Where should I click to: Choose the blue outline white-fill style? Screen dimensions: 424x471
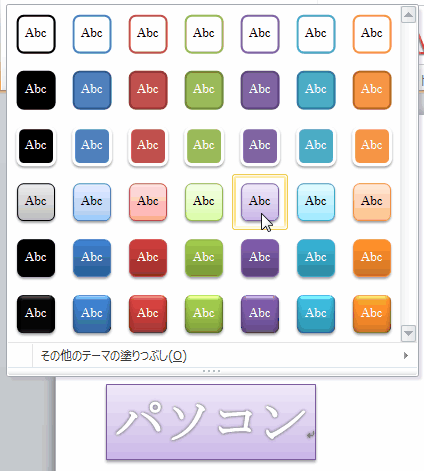pyautogui.click(x=92, y=34)
